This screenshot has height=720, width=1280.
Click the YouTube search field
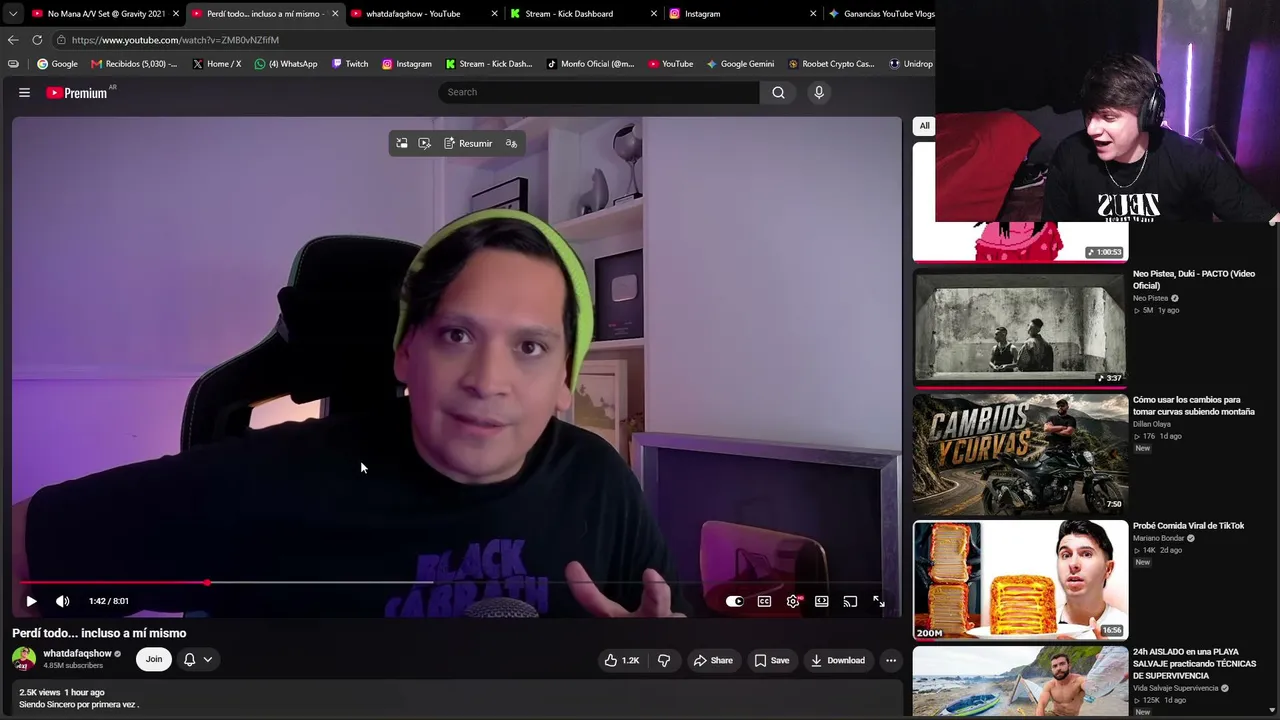click(598, 92)
